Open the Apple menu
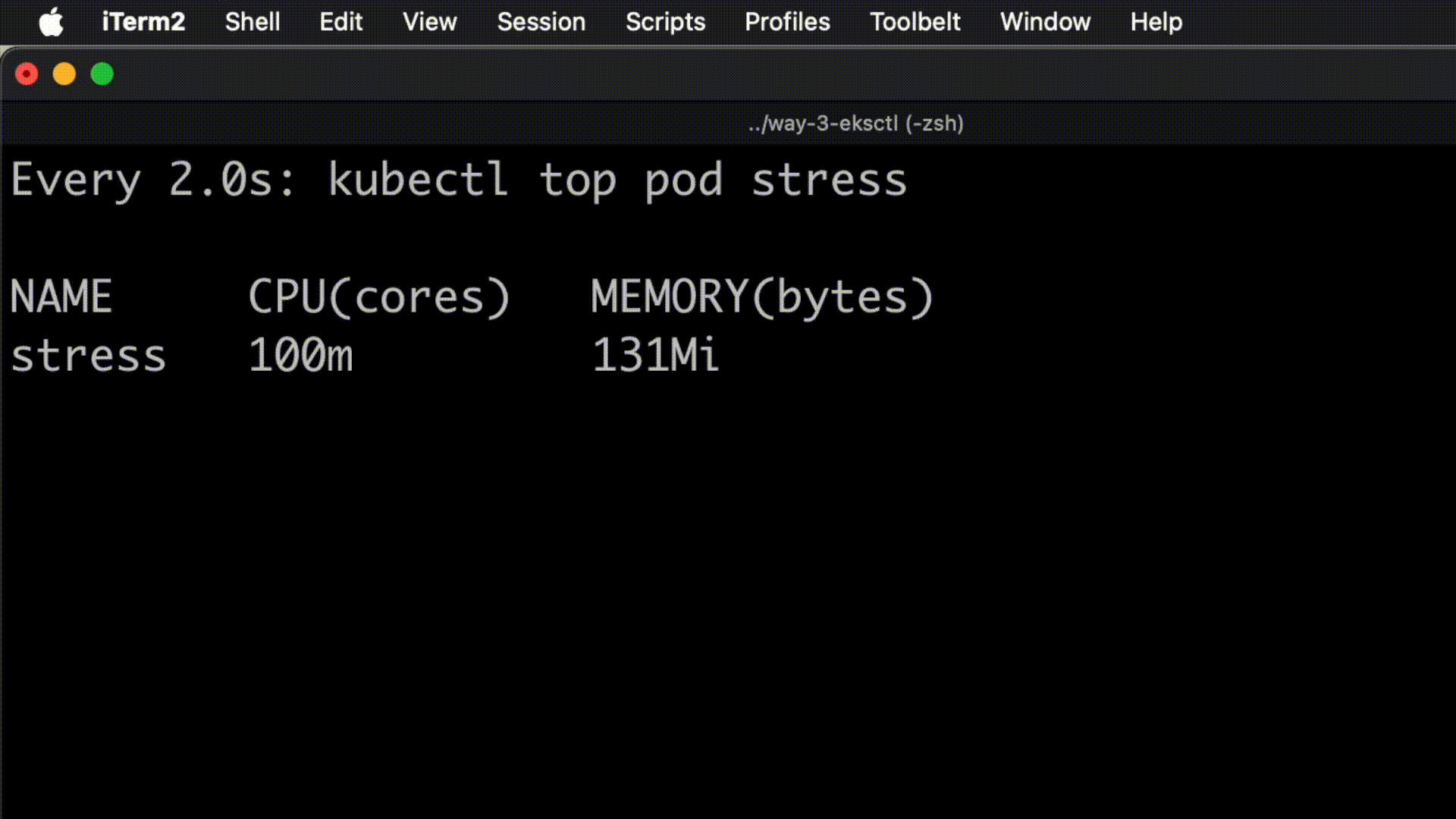Screen dimensions: 1456x819 point(51,22)
